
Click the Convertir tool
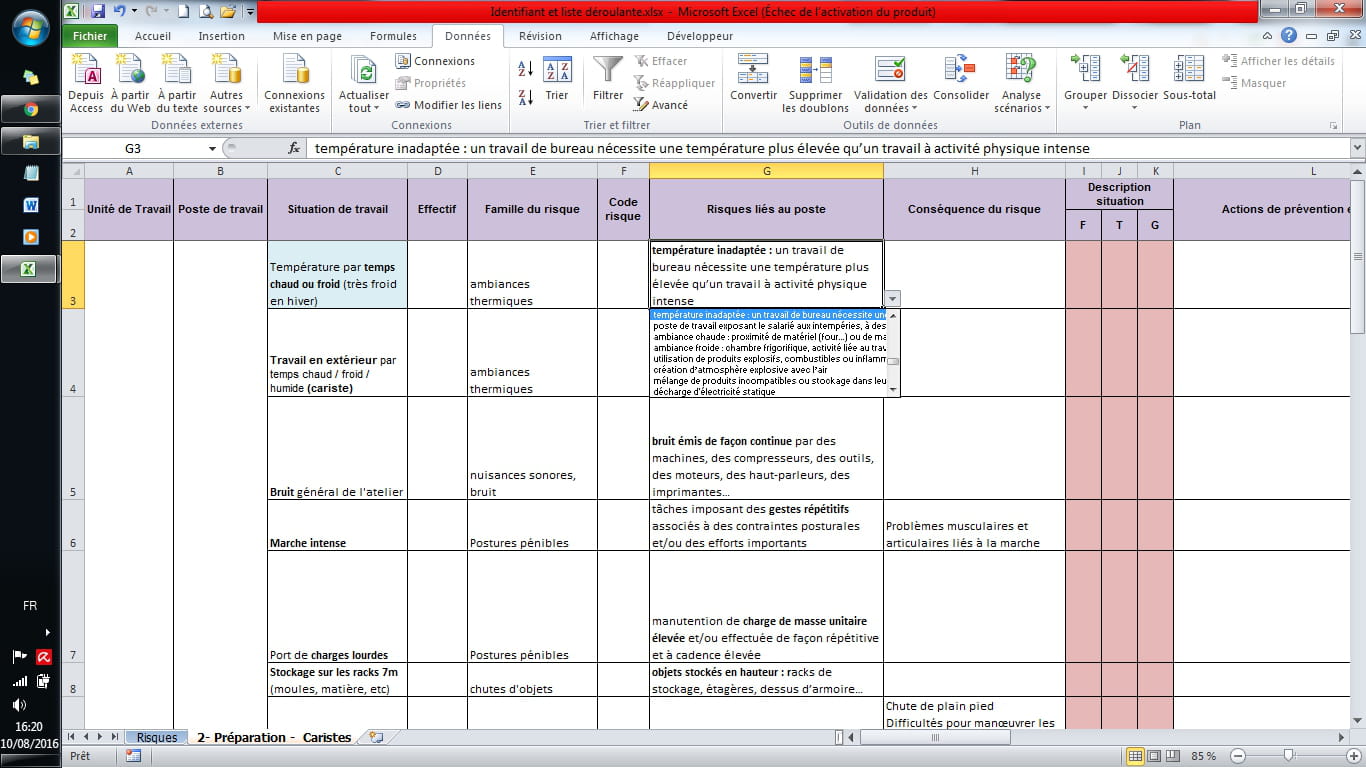pos(753,79)
